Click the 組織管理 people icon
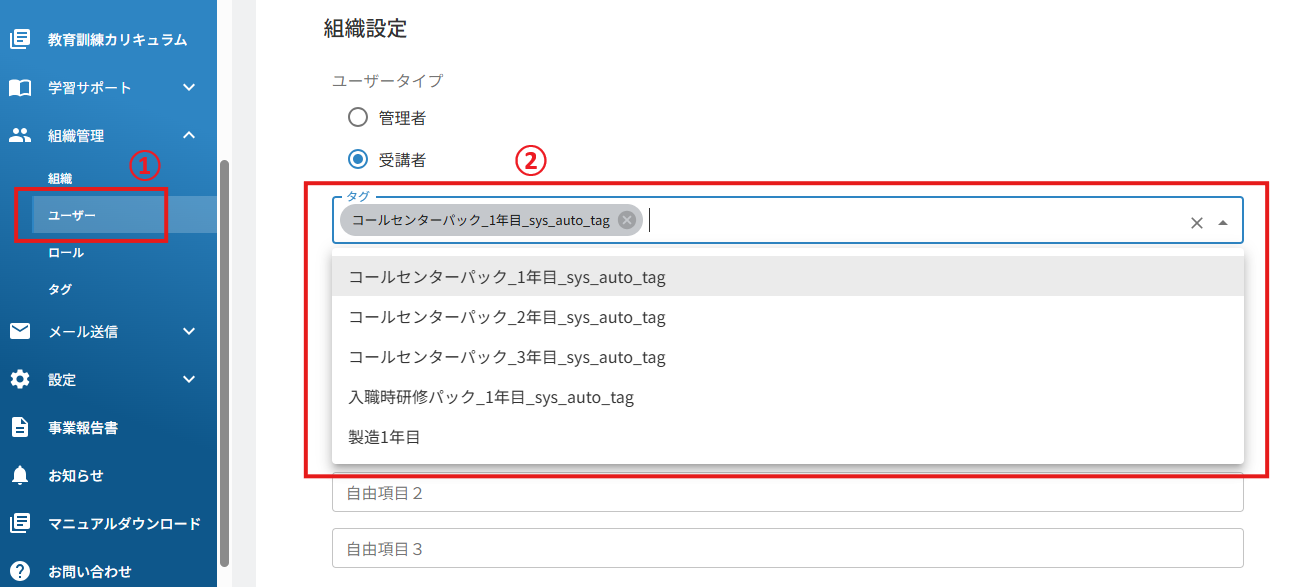The width and height of the screenshot is (1311, 587). coord(20,135)
